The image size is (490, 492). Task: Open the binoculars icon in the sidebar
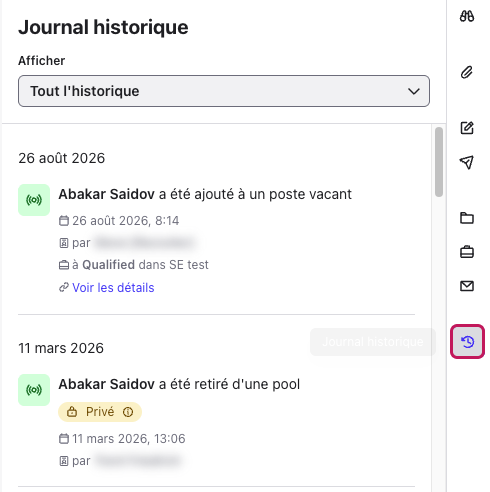467,16
